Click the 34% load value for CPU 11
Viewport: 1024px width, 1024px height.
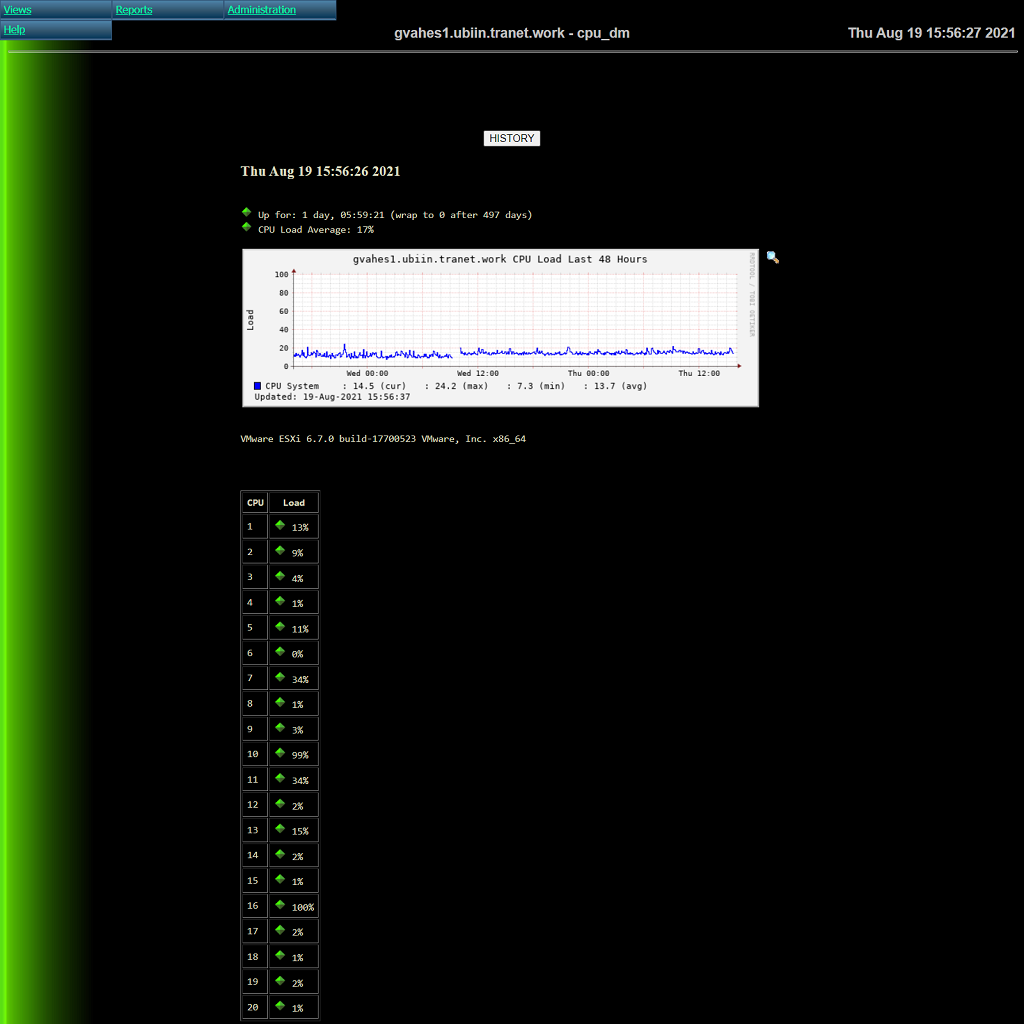coord(300,781)
